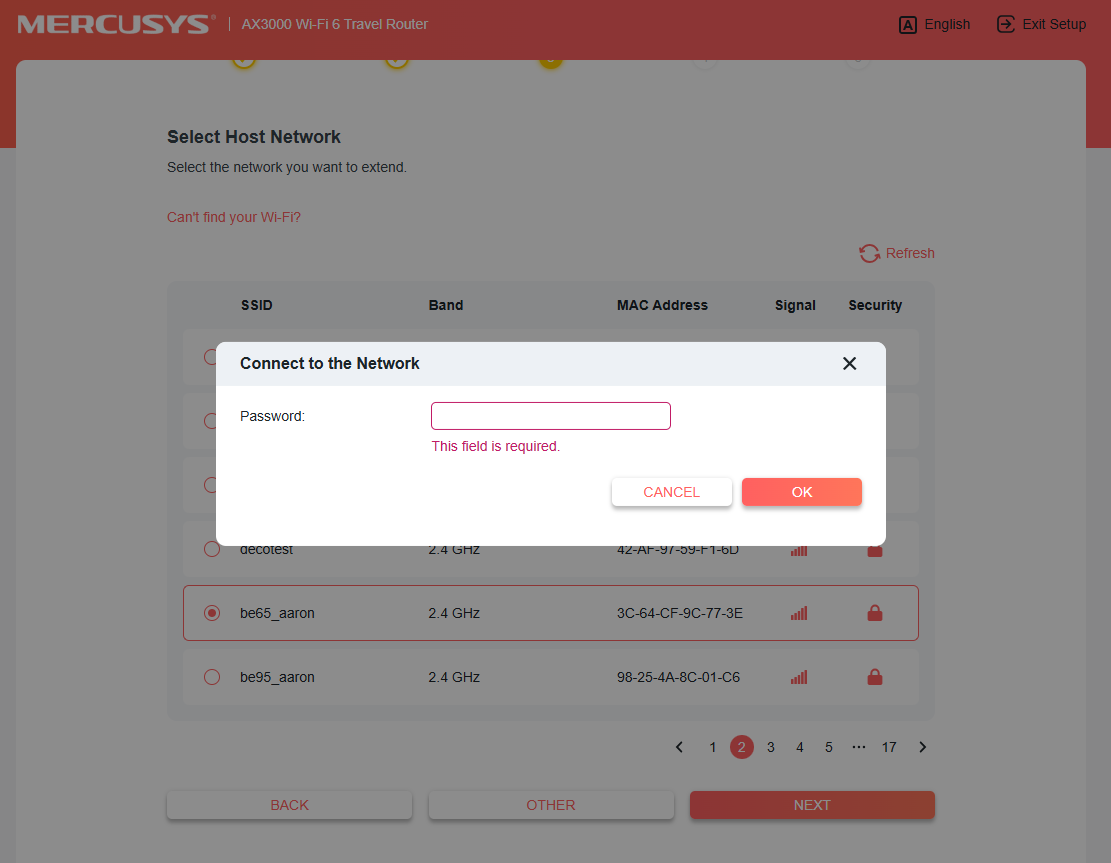The width and height of the screenshot is (1111, 863).
Task: Click the language icon beside English
Action: point(908,25)
